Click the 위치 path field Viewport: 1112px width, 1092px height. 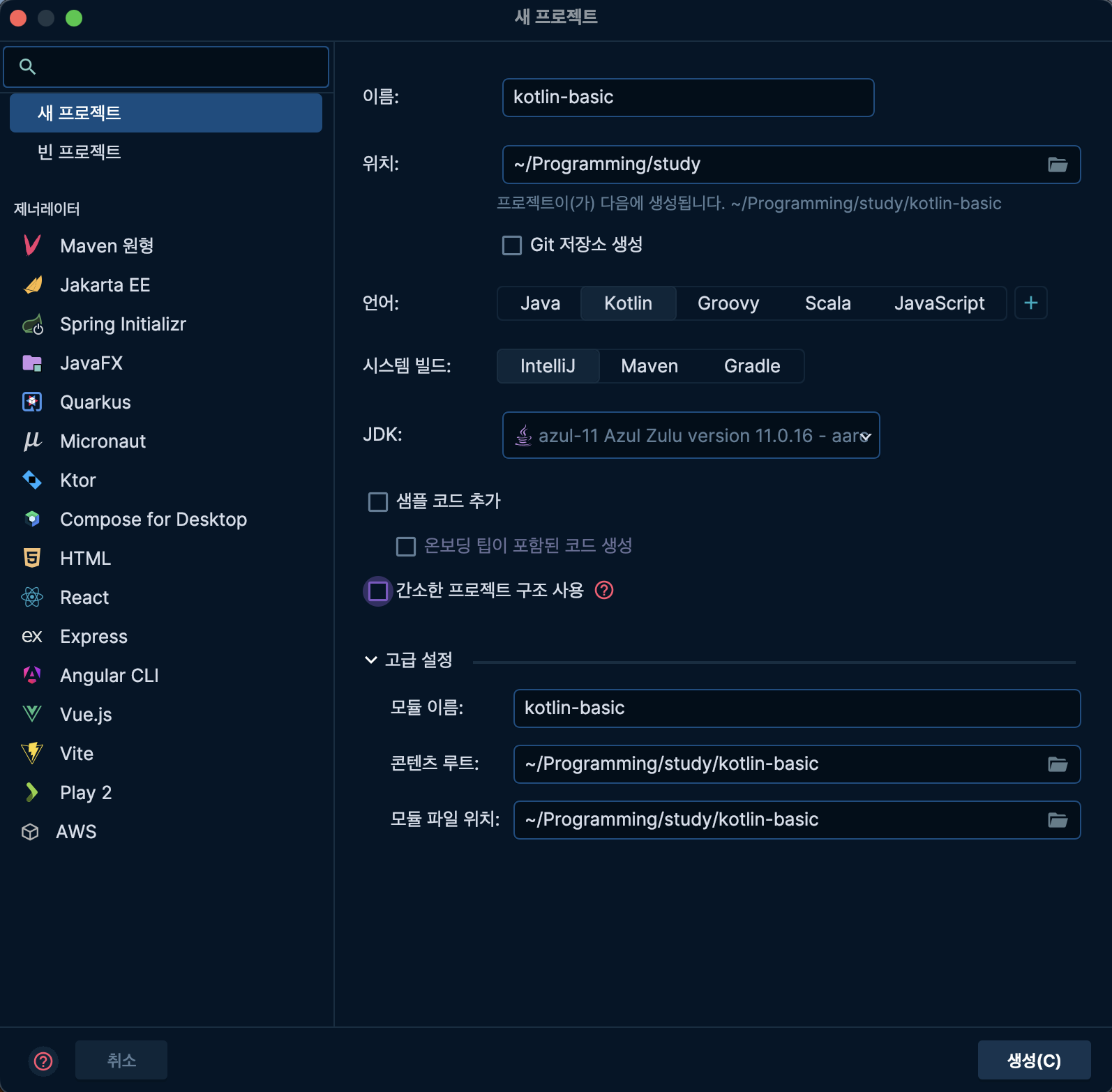point(791,165)
